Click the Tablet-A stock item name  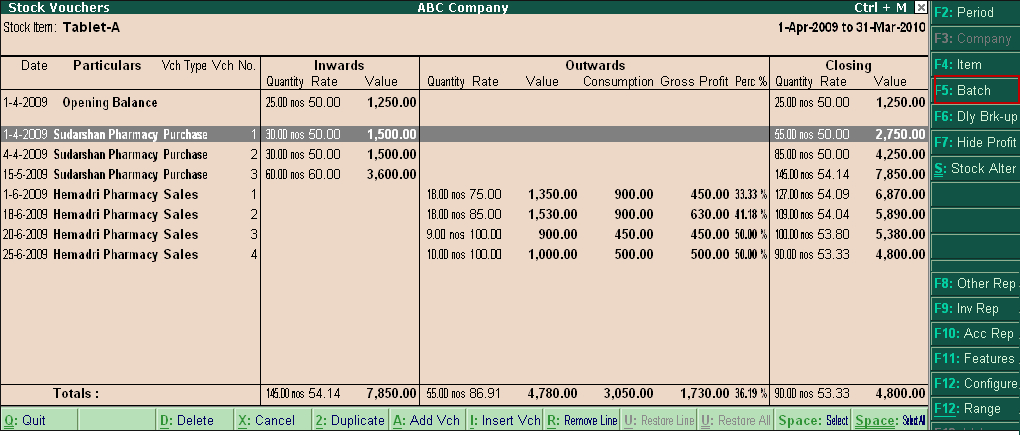pyautogui.click(x=91, y=28)
